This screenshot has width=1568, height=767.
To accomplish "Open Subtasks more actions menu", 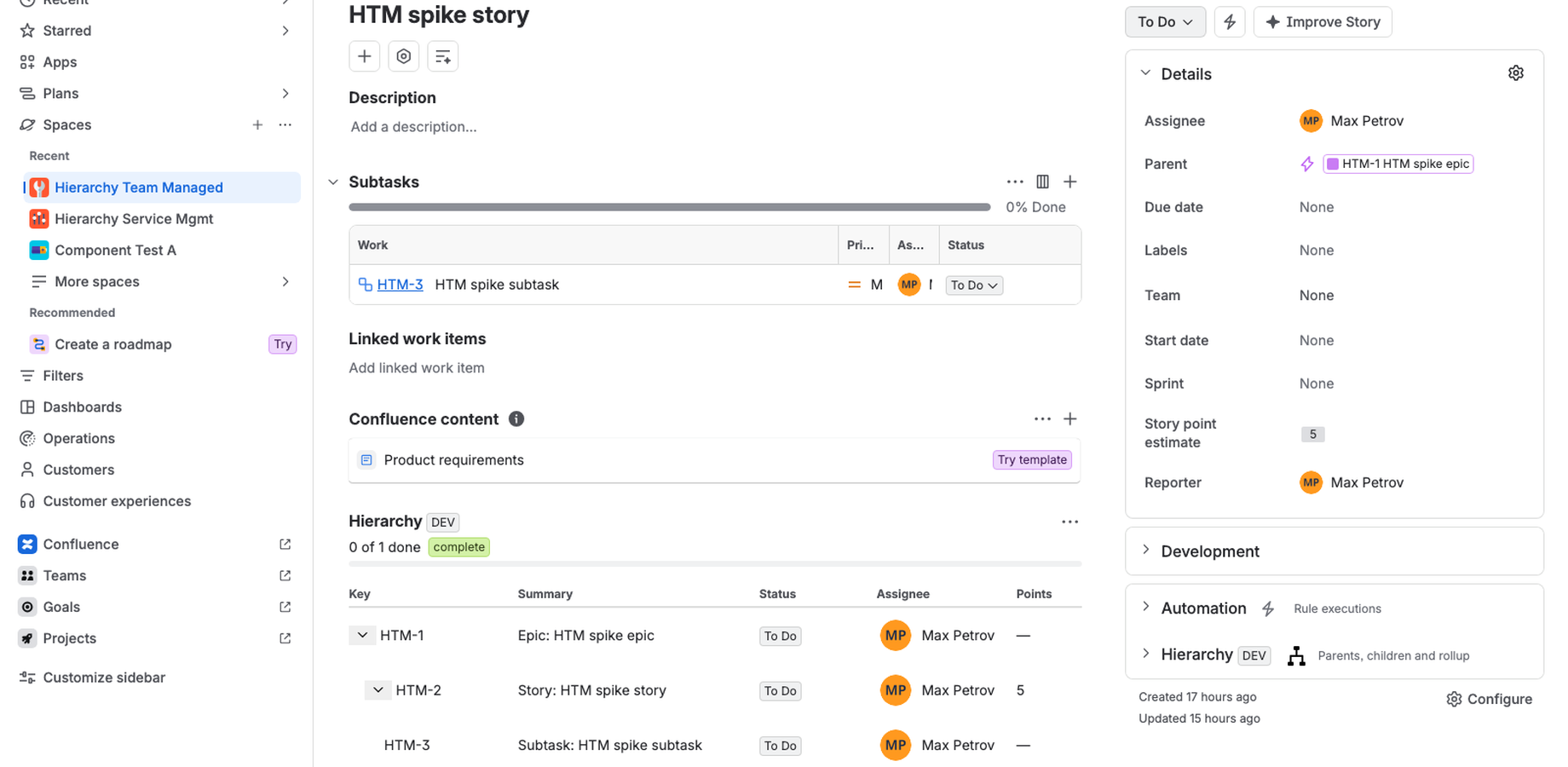I will (1014, 182).
